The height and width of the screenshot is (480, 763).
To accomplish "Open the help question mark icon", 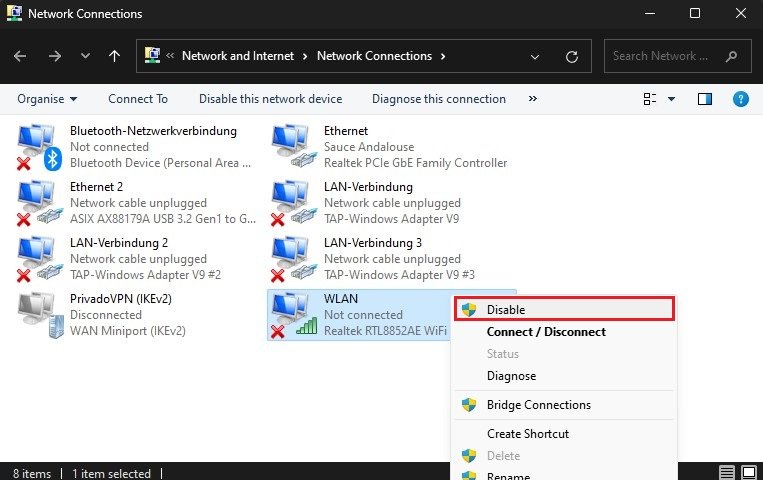I will coord(741,99).
